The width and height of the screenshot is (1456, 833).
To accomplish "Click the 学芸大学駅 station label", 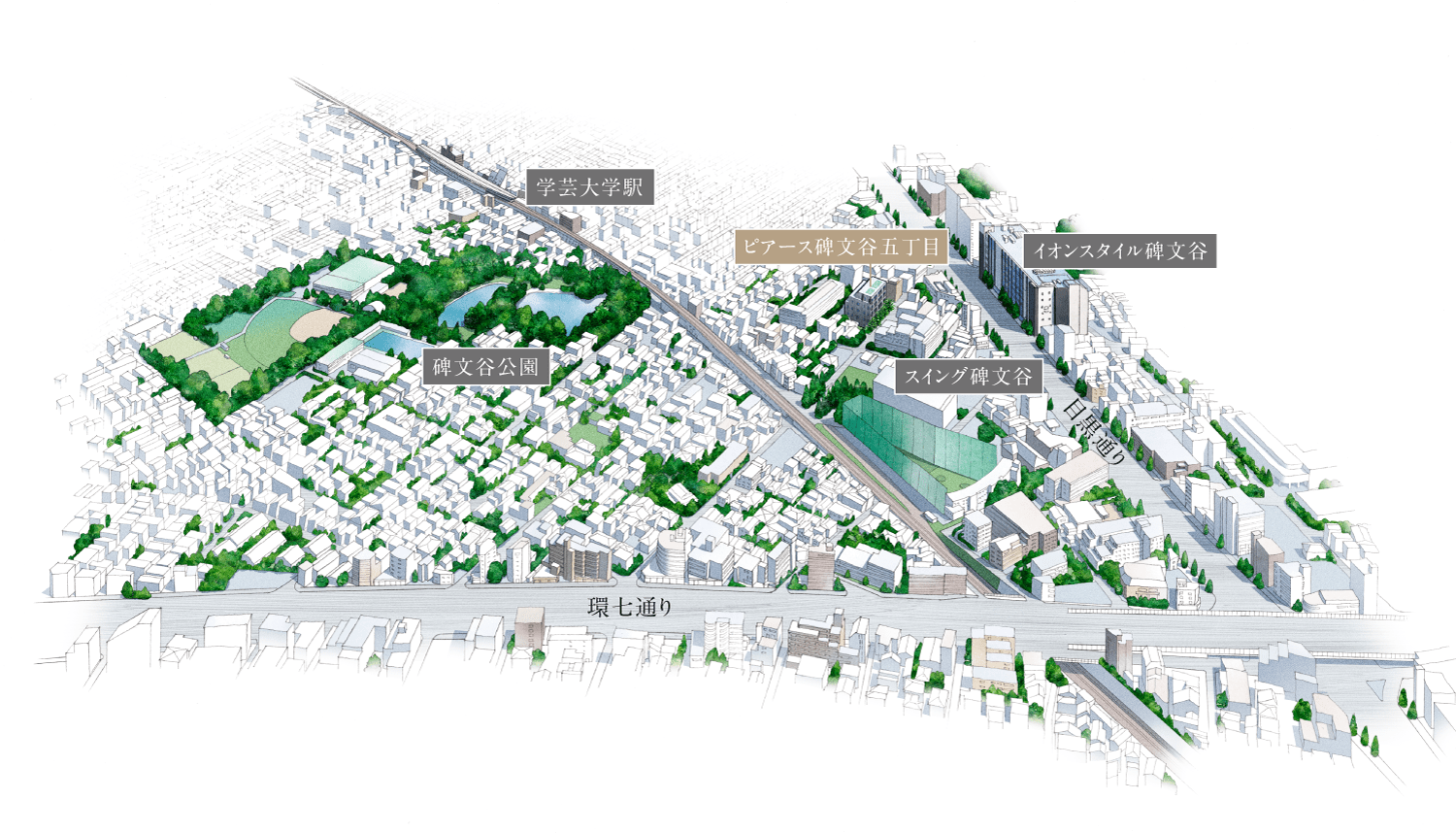I will pyautogui.click(x=590, y=187).
